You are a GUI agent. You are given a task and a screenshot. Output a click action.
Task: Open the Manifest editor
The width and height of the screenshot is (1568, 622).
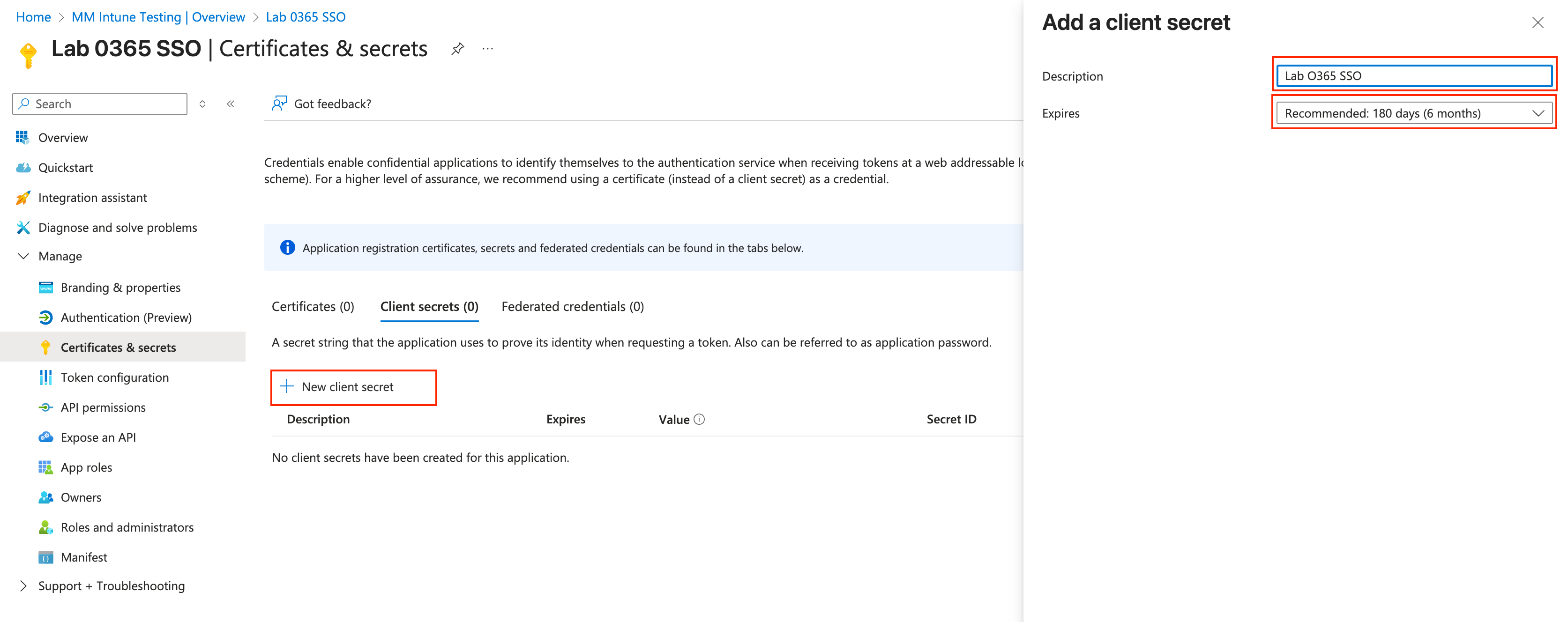(x=85, y=557)
